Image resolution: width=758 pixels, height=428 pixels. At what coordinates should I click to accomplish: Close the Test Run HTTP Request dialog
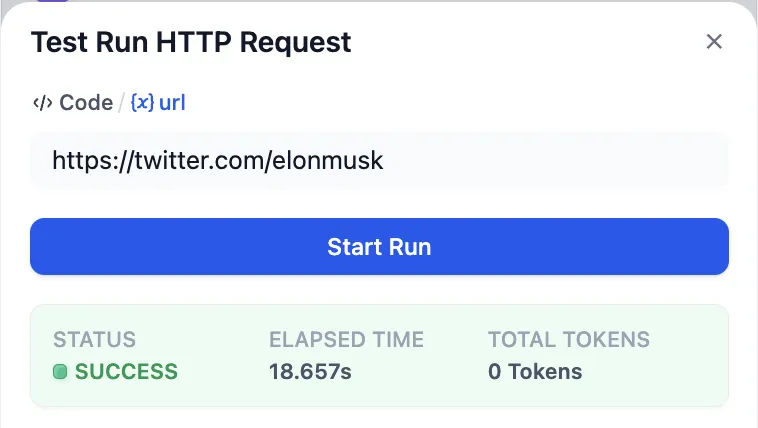(x=714, y=42)
